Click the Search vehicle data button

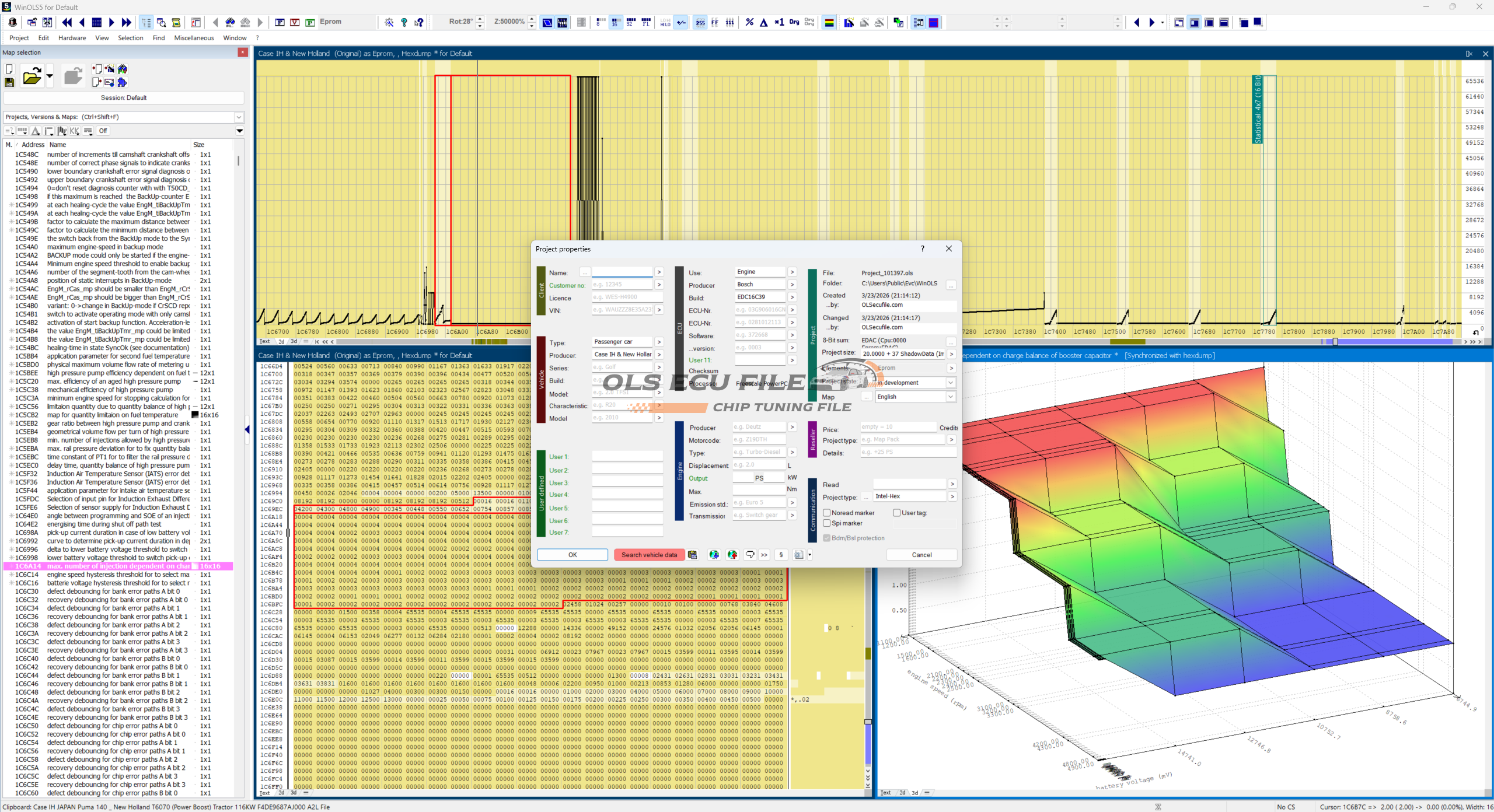(x=648, y=555)
